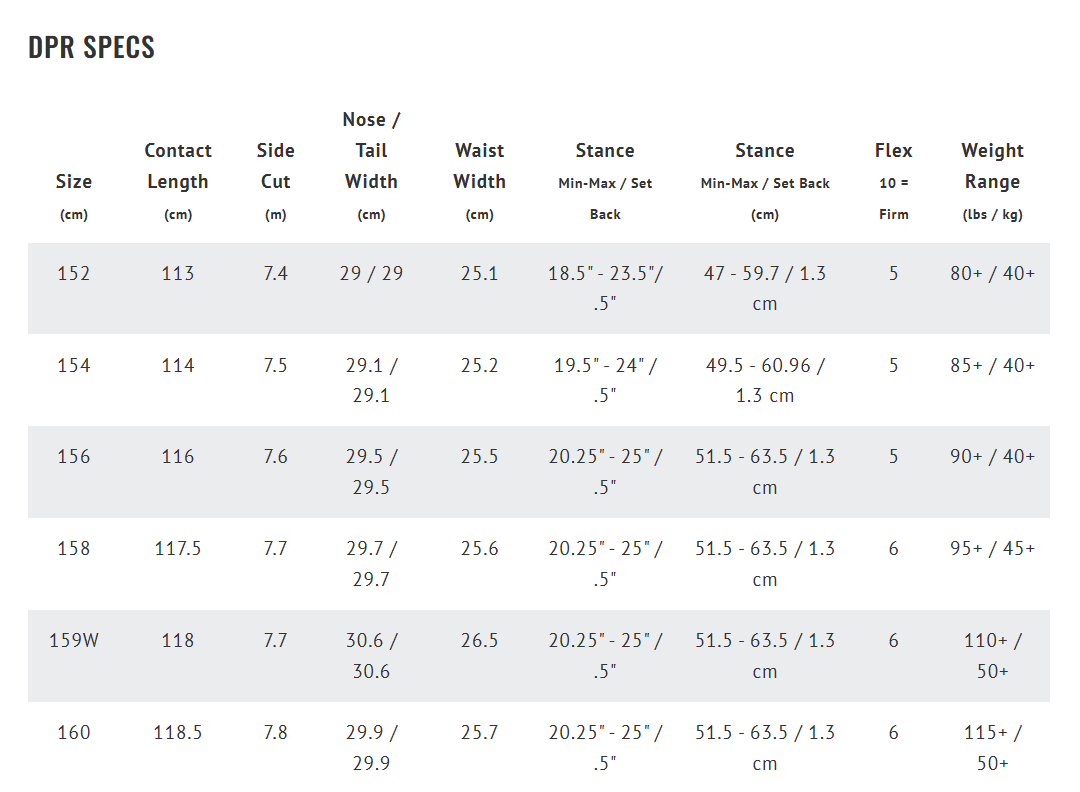Viewport: 1080px width, 792px height.
Task: Click the 26.5 waist width value
Action: pos(479,640)
